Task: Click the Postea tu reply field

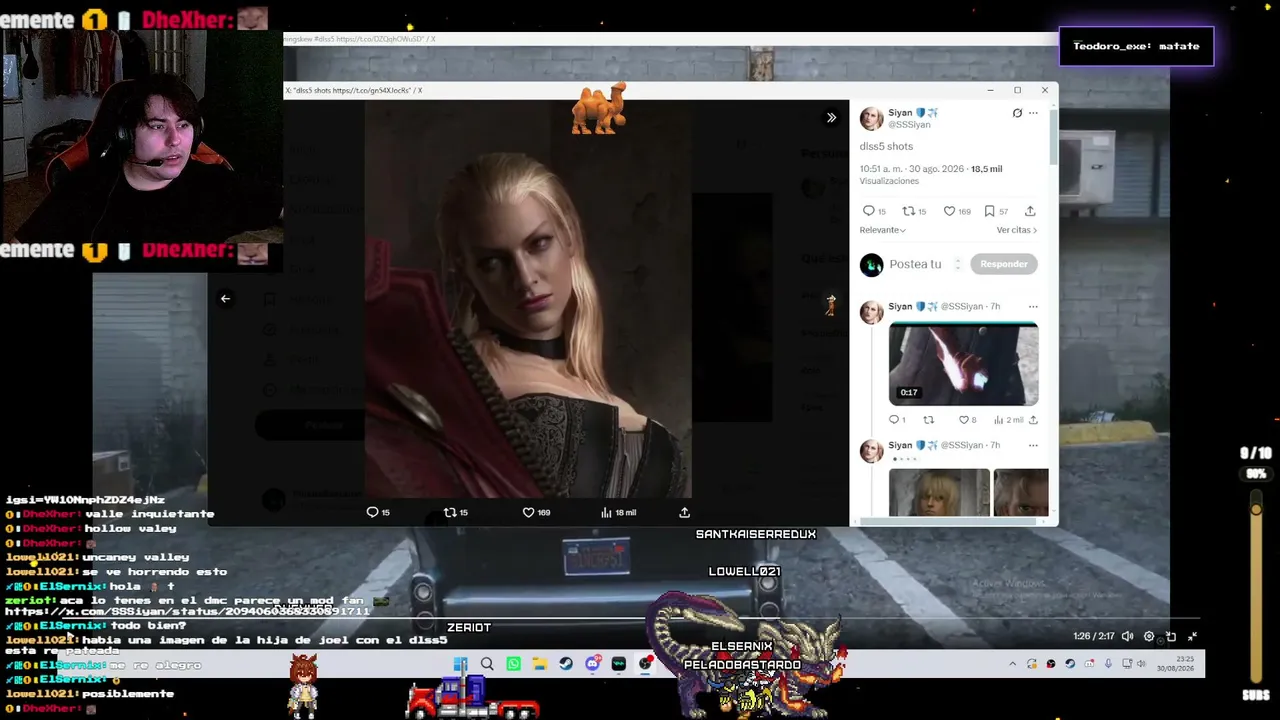Action: tap(916, 264)
